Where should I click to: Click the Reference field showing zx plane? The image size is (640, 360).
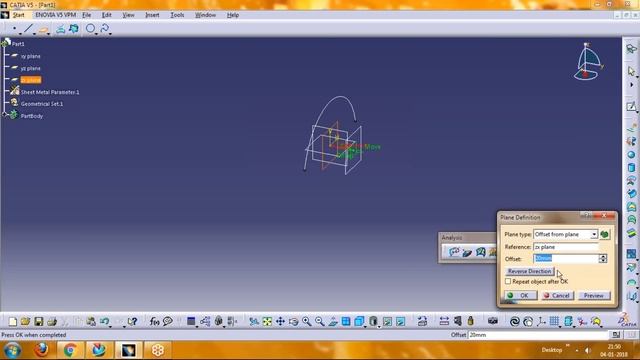coord(566,247)
